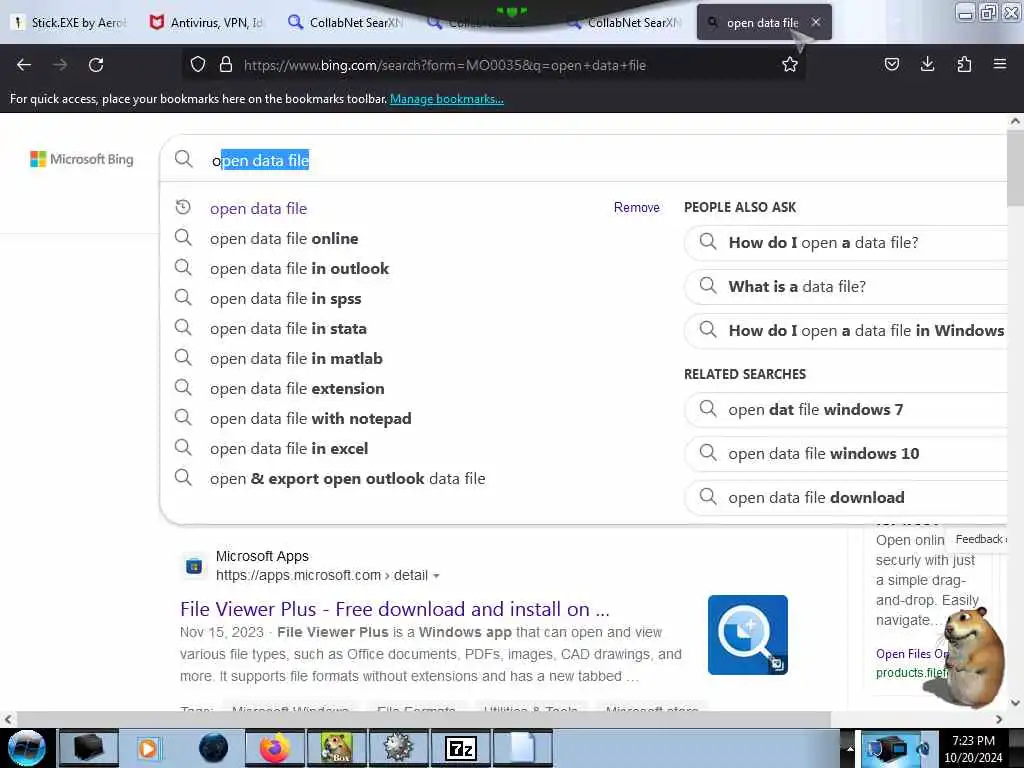Select suggestion open & export outlook data file

[347, 479]
